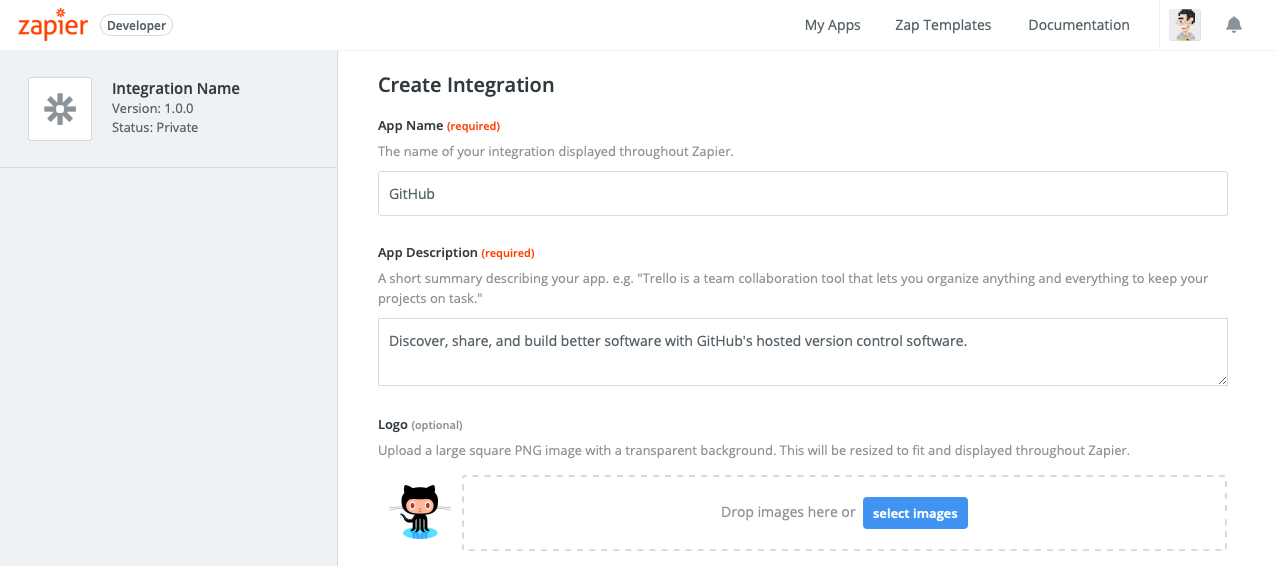Image resolution: width=1276 pixels, height=566 pixels.
Task: Focus the App Name field containing GitHub
Action: click(802, 194)
